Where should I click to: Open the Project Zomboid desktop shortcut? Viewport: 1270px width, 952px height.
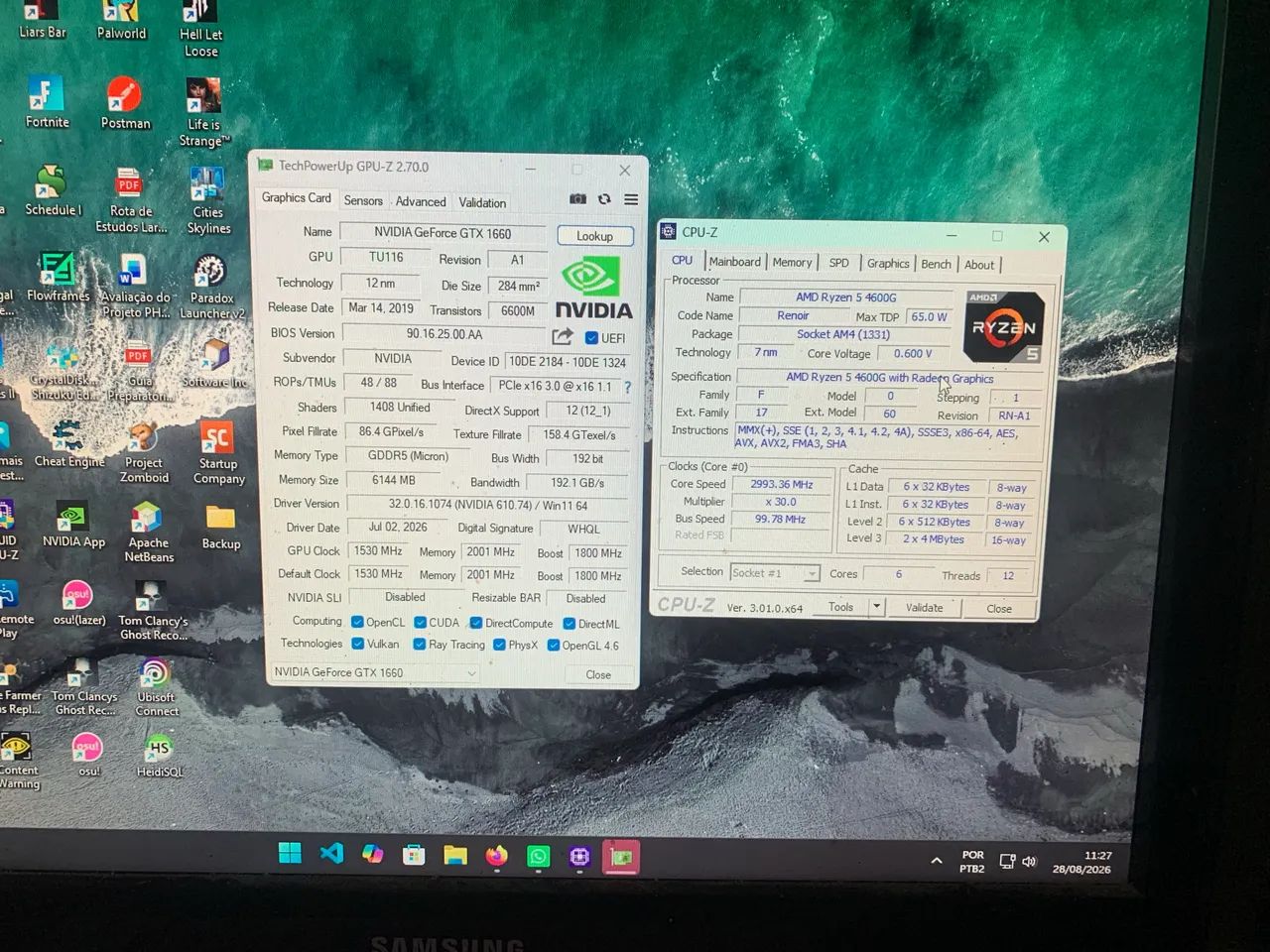tap(145, 452)
